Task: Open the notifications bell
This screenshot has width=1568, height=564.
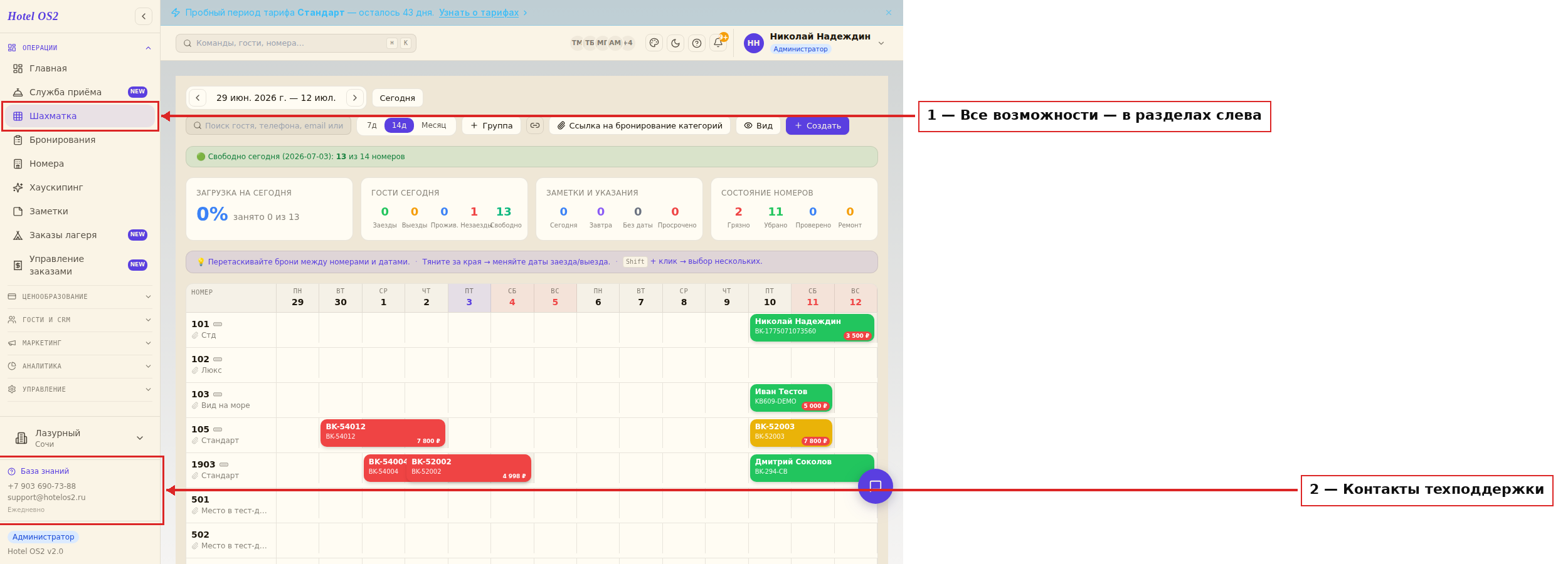Action: (718, 43)
